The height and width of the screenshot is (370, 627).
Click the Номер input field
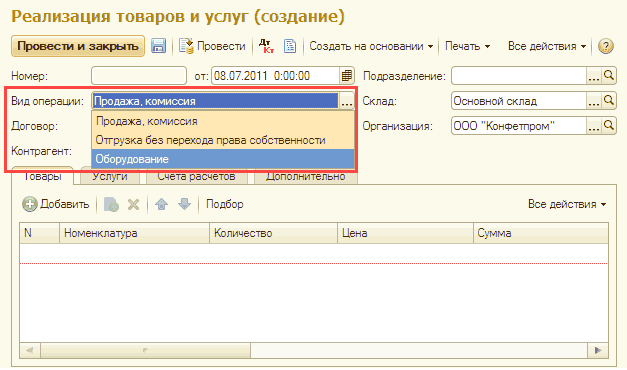[139, 76]
